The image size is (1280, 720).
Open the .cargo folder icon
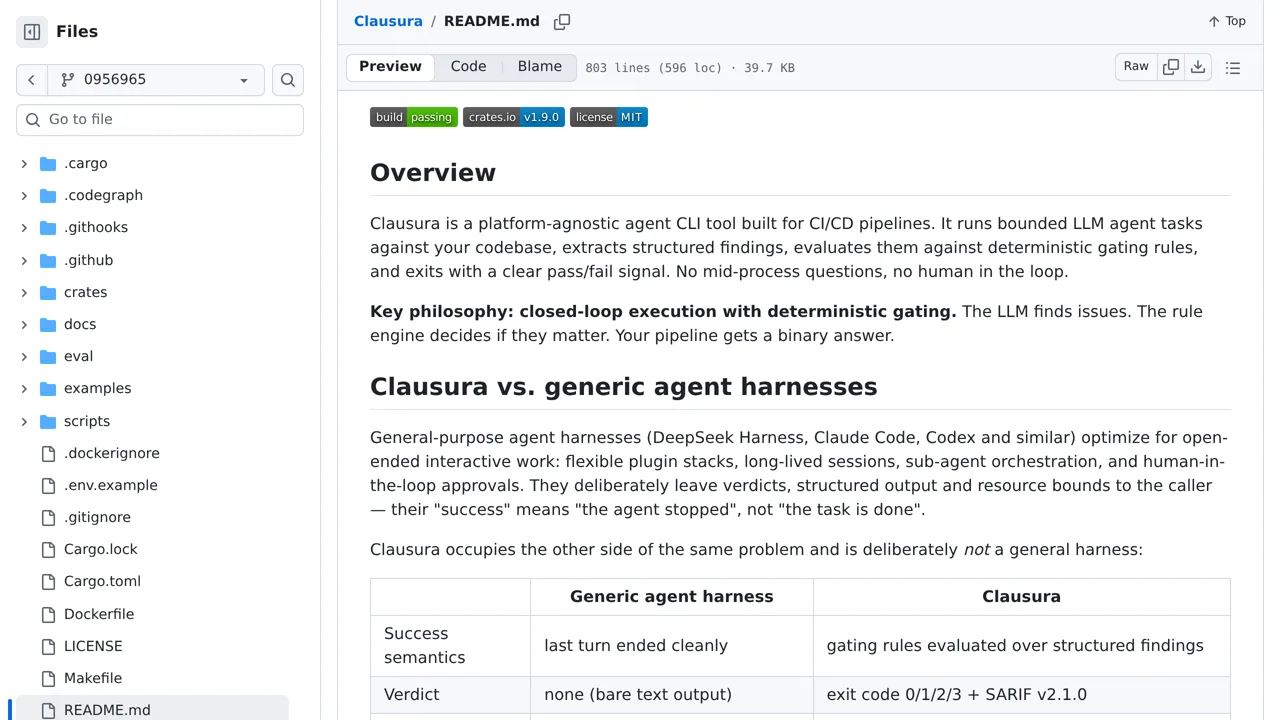click(x=48, y=163)
